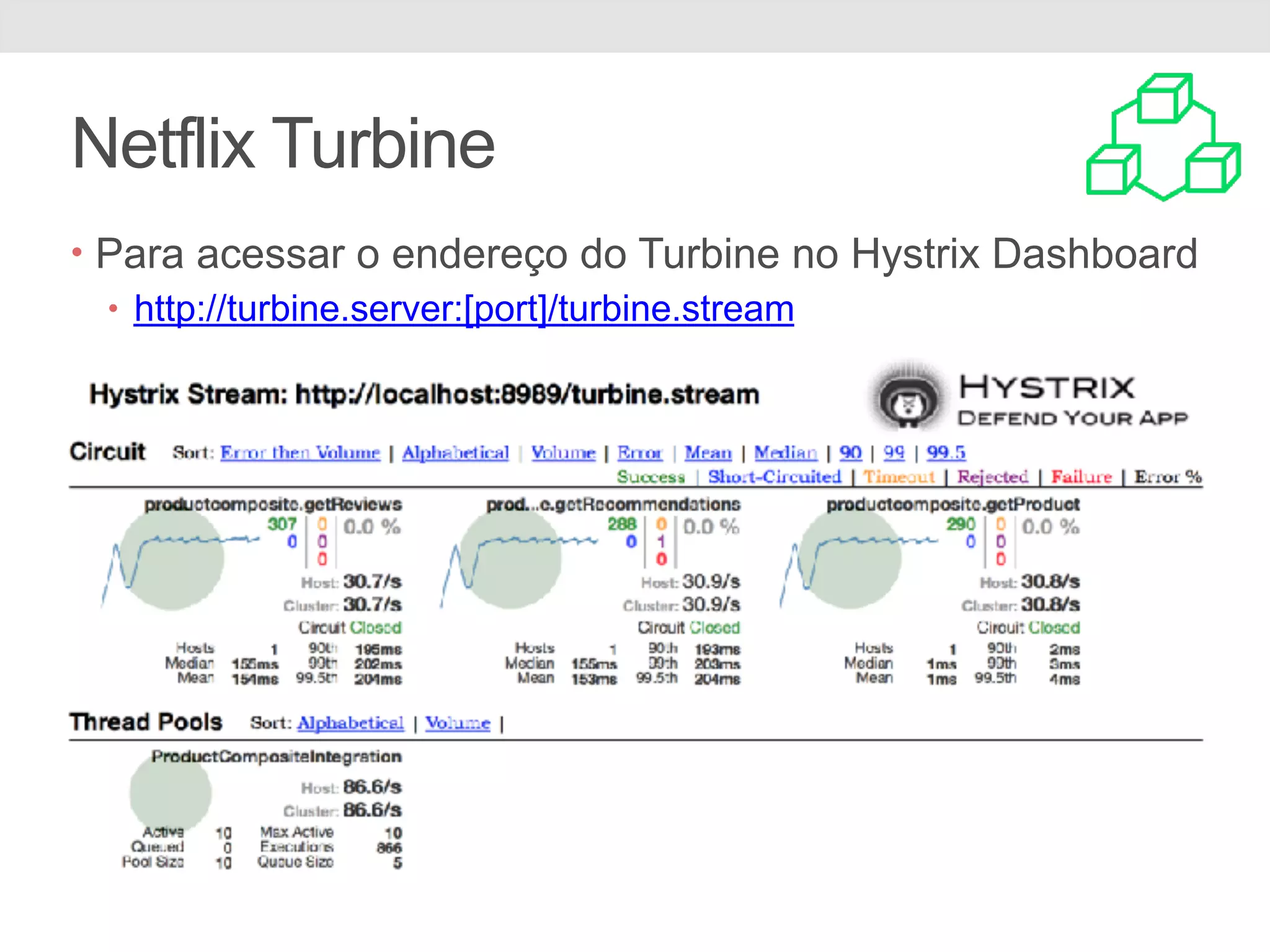
Task: Click the thread pool Host rate 86.6/s
Action: 373,787
